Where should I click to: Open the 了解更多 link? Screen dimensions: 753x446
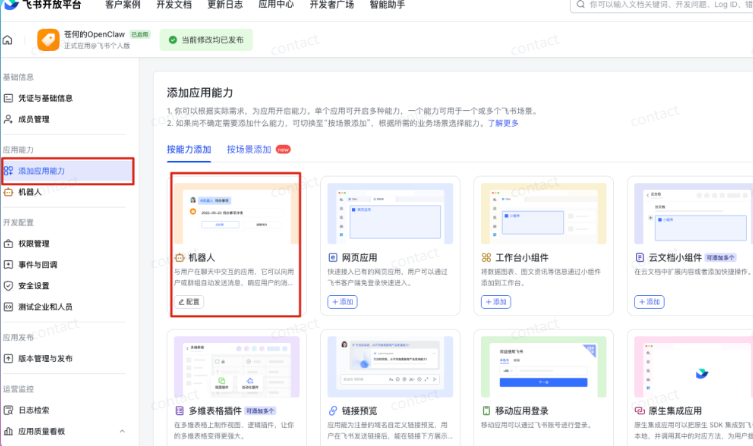503,123
